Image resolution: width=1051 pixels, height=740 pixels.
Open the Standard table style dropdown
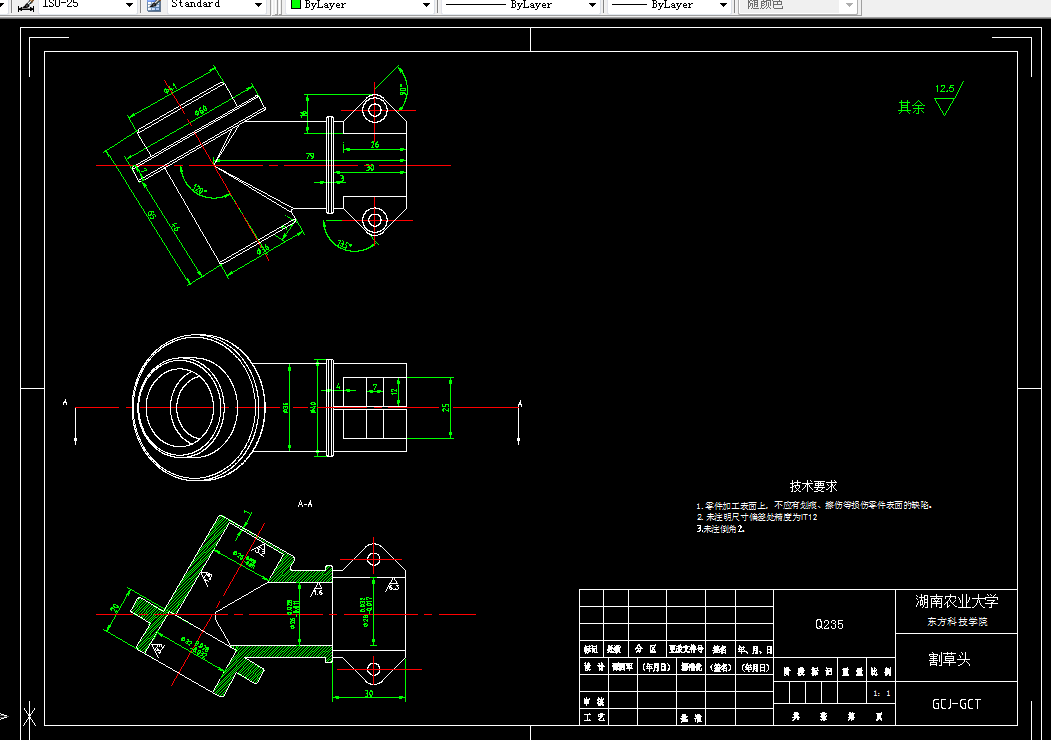258,5
